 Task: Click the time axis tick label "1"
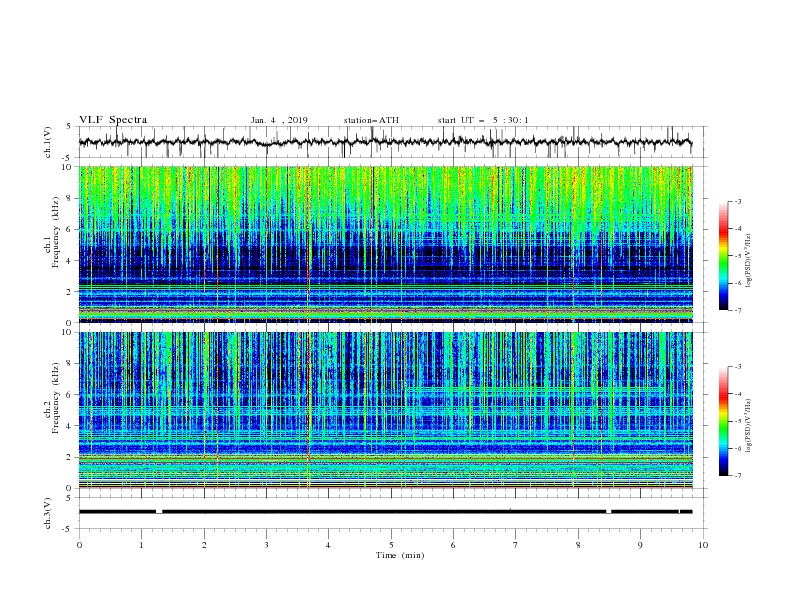tap(141, 545)
